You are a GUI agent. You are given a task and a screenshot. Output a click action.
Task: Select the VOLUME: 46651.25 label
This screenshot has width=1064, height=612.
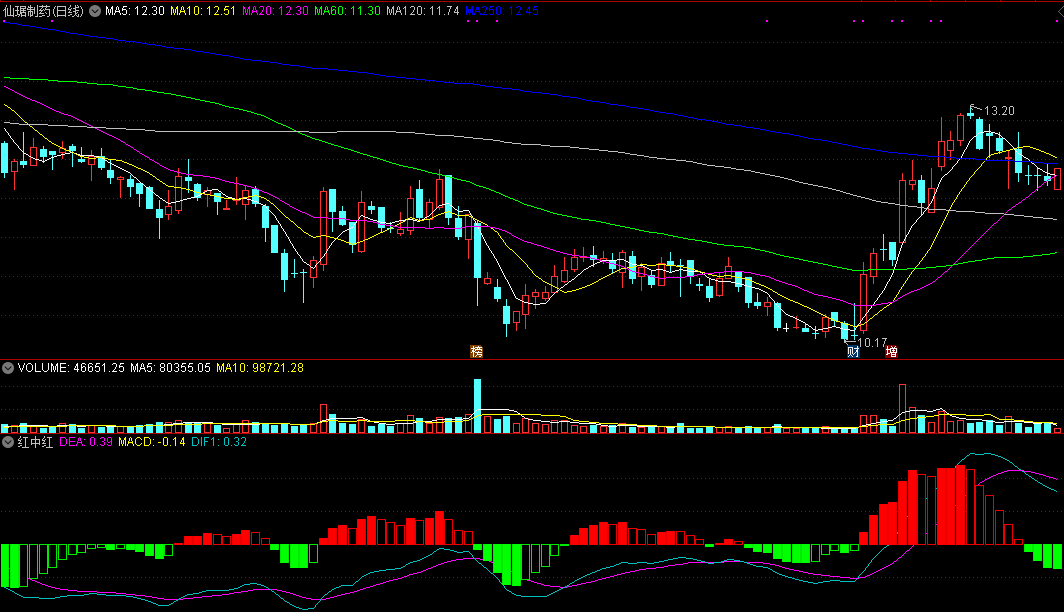(x=71, y=368)
